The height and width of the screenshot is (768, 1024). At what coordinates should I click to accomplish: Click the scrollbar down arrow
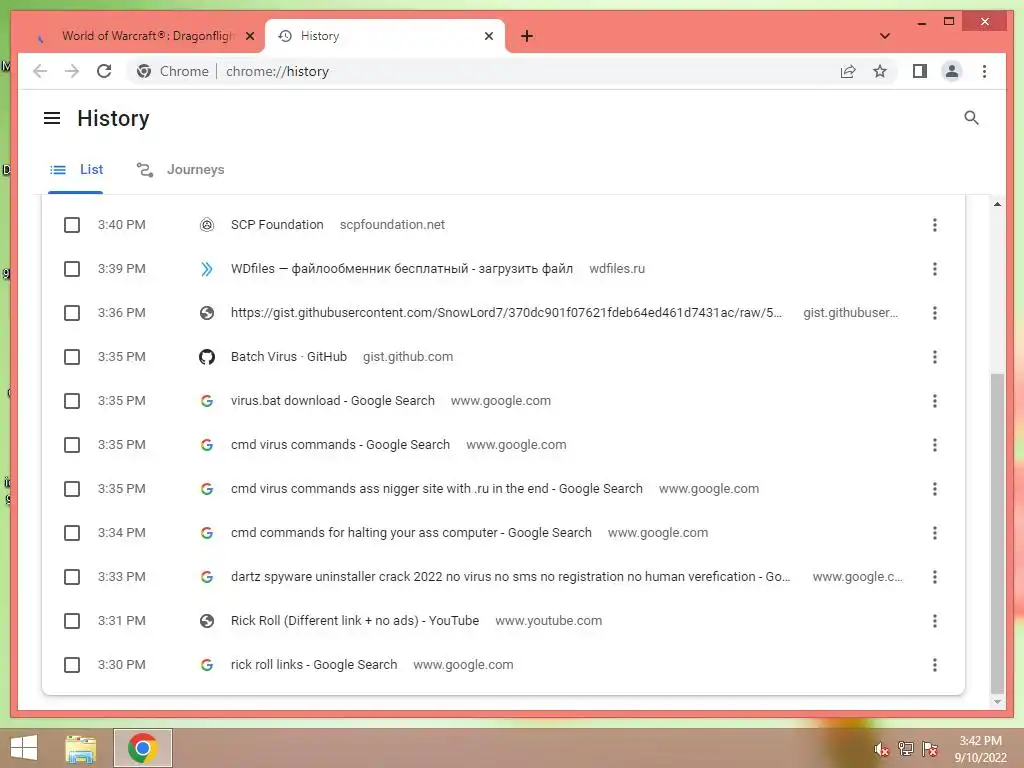(997, 702)
